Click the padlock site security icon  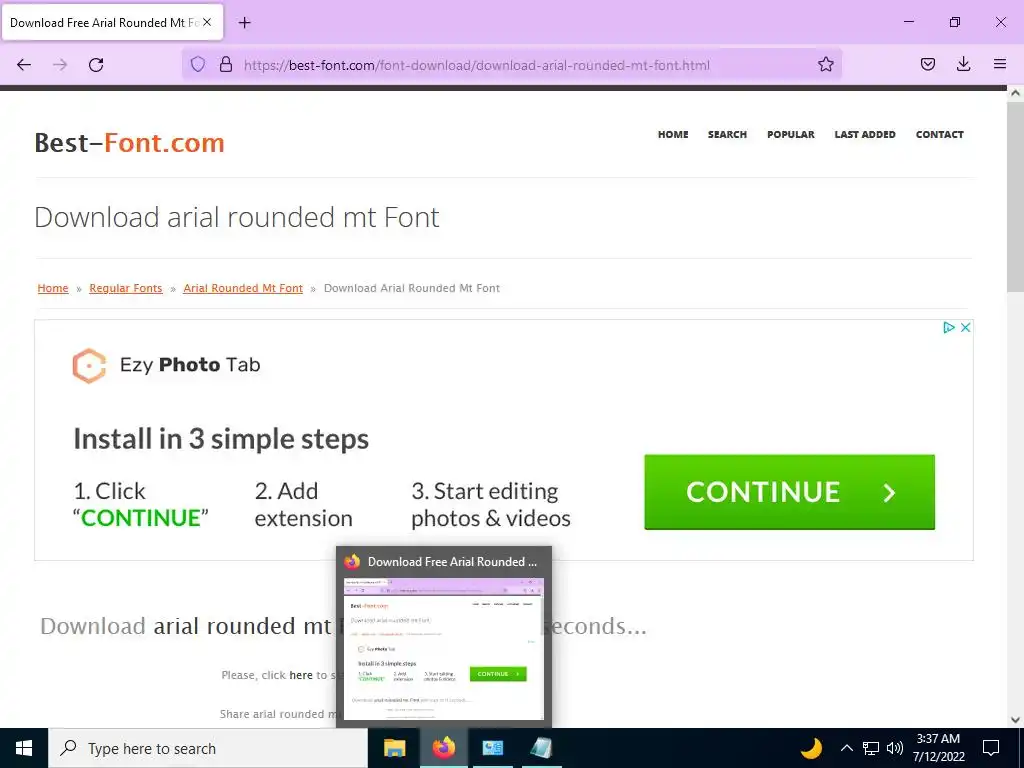[x=226, y=64]
